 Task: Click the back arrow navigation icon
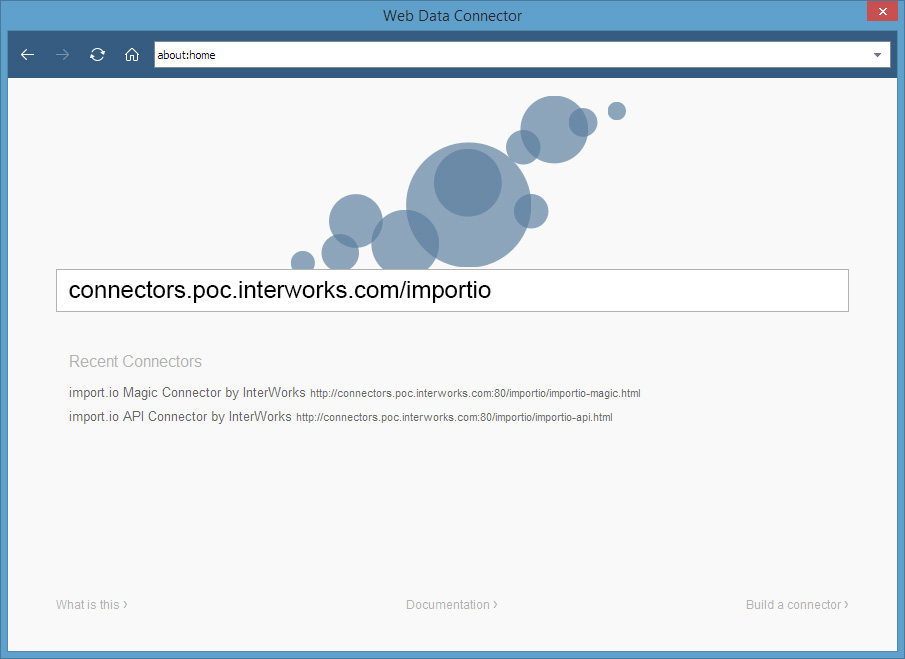click(x=27, y=55)
